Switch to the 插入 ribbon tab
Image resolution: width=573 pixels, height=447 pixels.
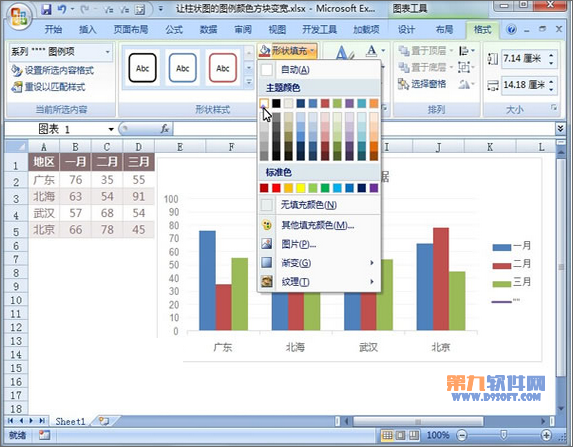coord(88,29)
